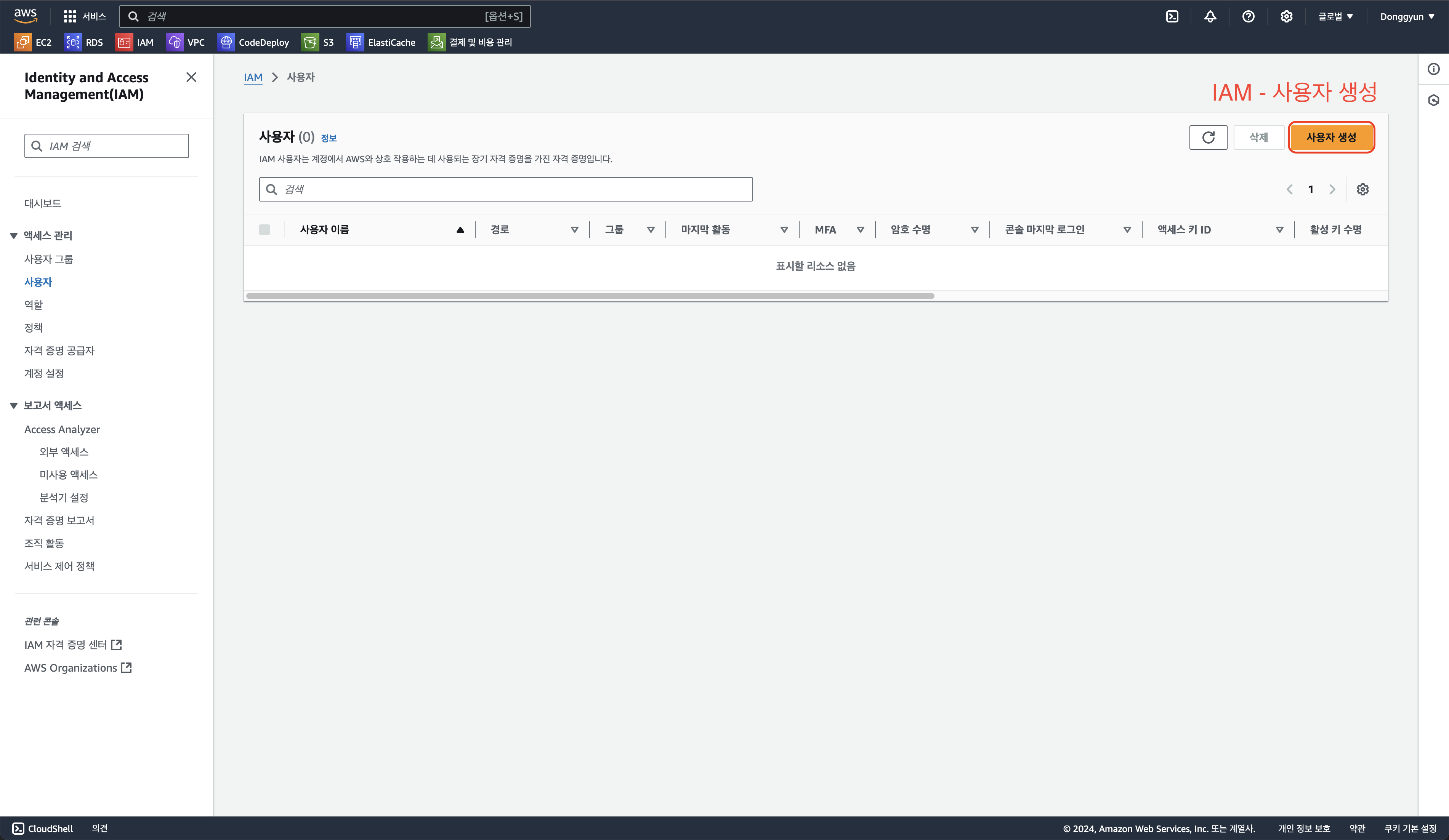Click the horizontal table scrollbar
This screenshot has height=840, width=1449.
pyautogui.click(x=589, y=296)
